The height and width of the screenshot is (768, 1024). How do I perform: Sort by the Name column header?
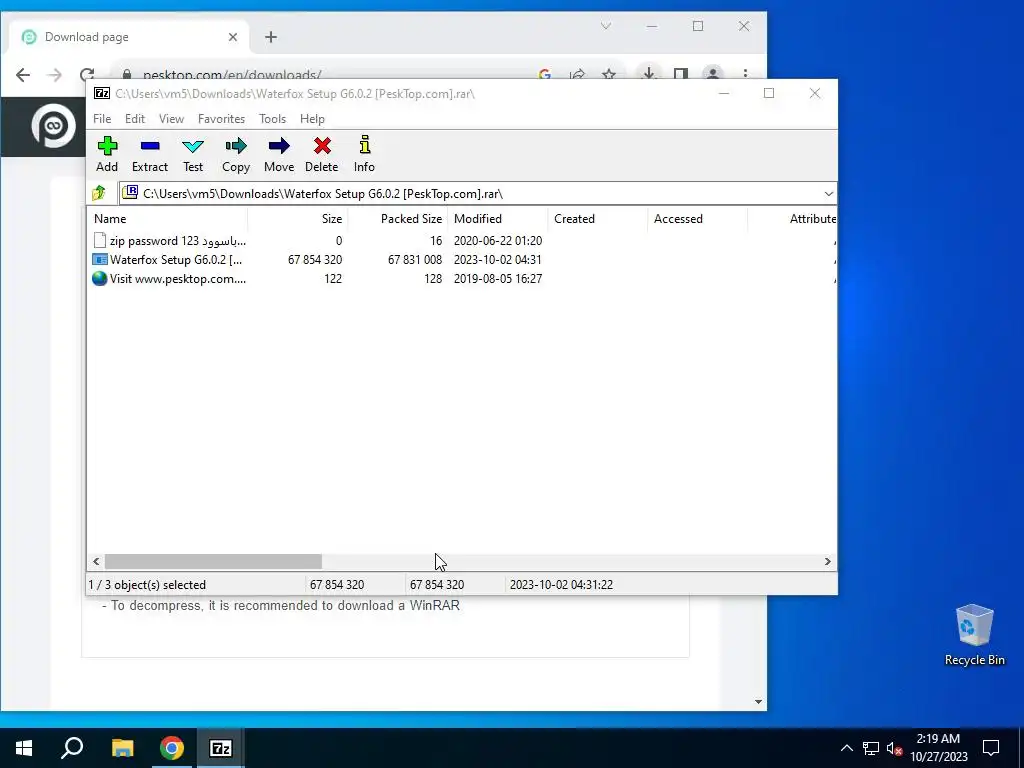[x=167, y=219]
